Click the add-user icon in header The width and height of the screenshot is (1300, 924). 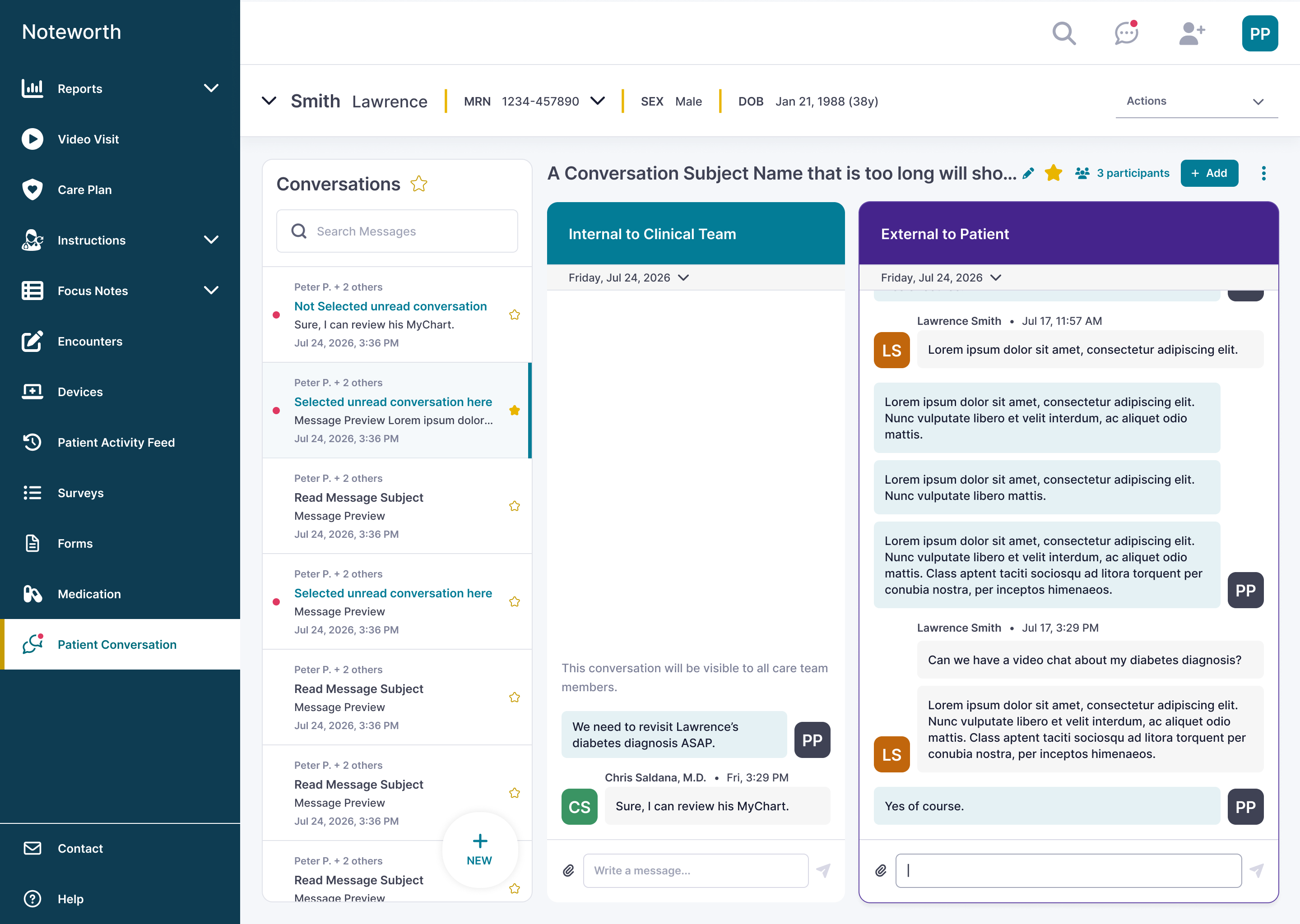(1192, 33)
